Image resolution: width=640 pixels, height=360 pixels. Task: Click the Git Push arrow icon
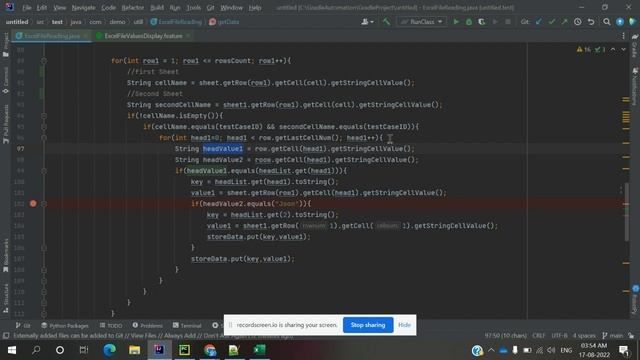(564, 22)
